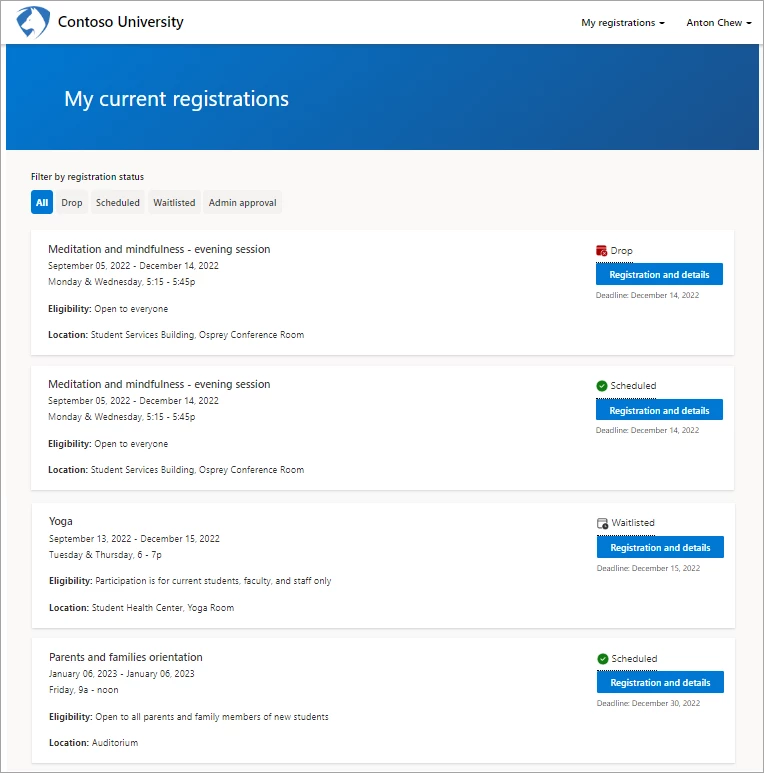764x773 pixels.
Task: Click green Scheduled checkmark on Parents orientation
Action: click(602, 659)
